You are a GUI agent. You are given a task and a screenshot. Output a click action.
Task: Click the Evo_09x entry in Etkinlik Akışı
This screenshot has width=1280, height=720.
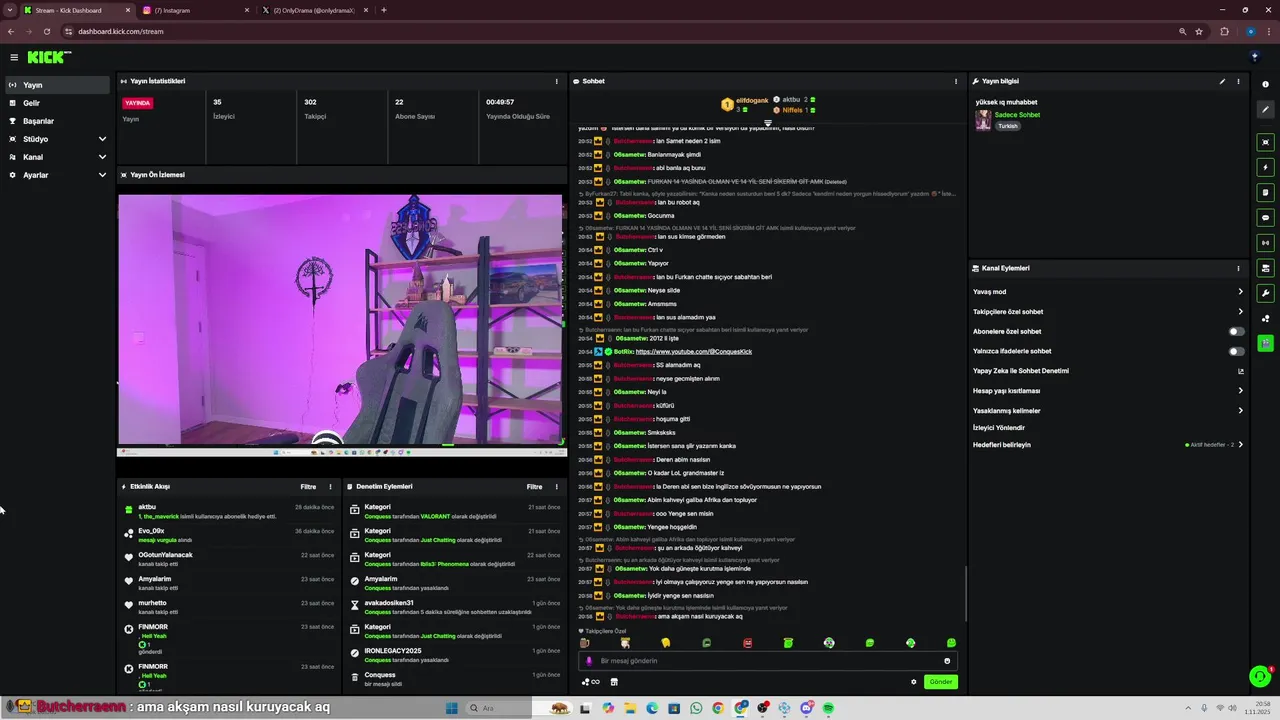coord(229,535)
